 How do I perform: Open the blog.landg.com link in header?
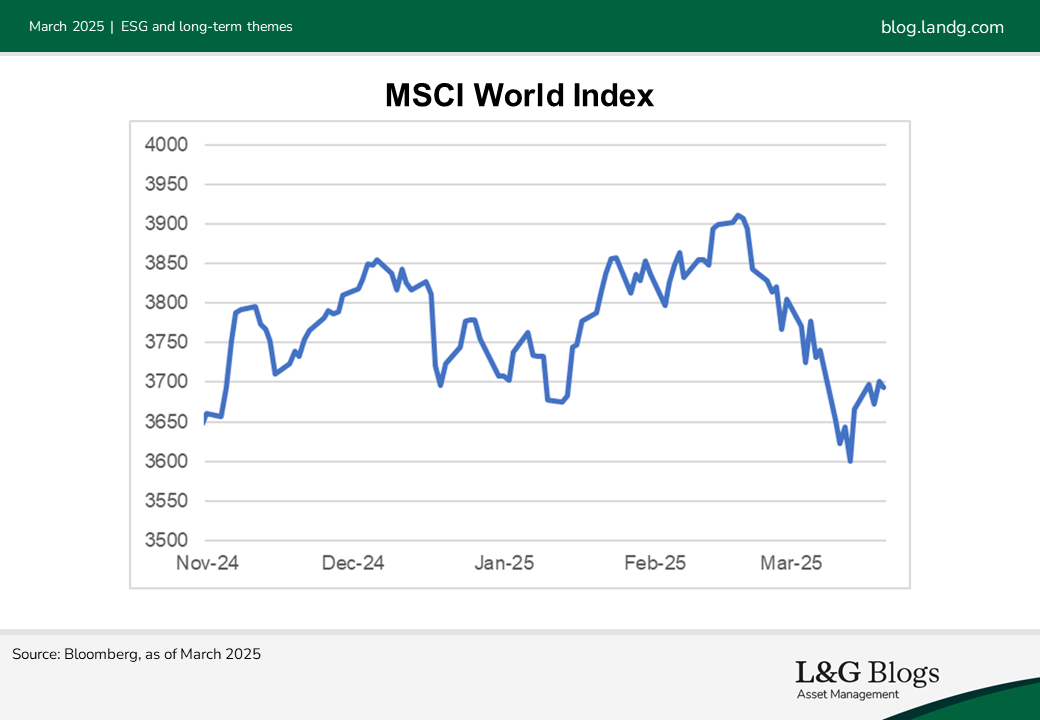click(x=942, y=27)
